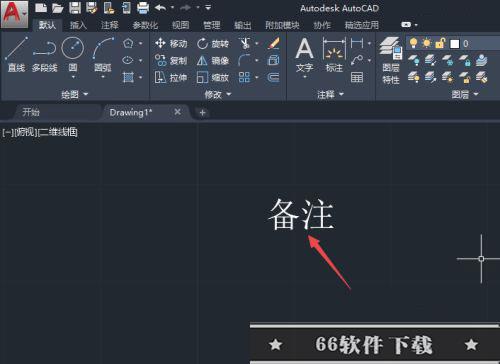Image resolution: width=500 pixels, height=364 pixels.
Task: Click the Rotate (旋转) tool
Action: point(213,44)
